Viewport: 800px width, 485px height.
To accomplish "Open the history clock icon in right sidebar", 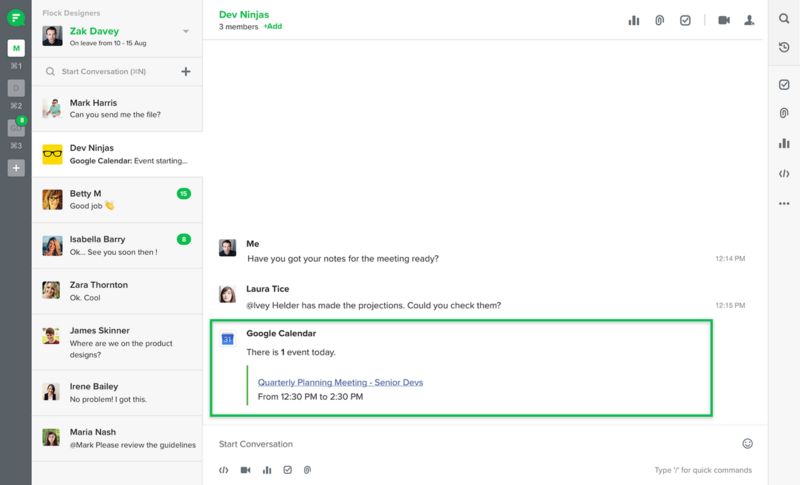I will coord(784,47).
